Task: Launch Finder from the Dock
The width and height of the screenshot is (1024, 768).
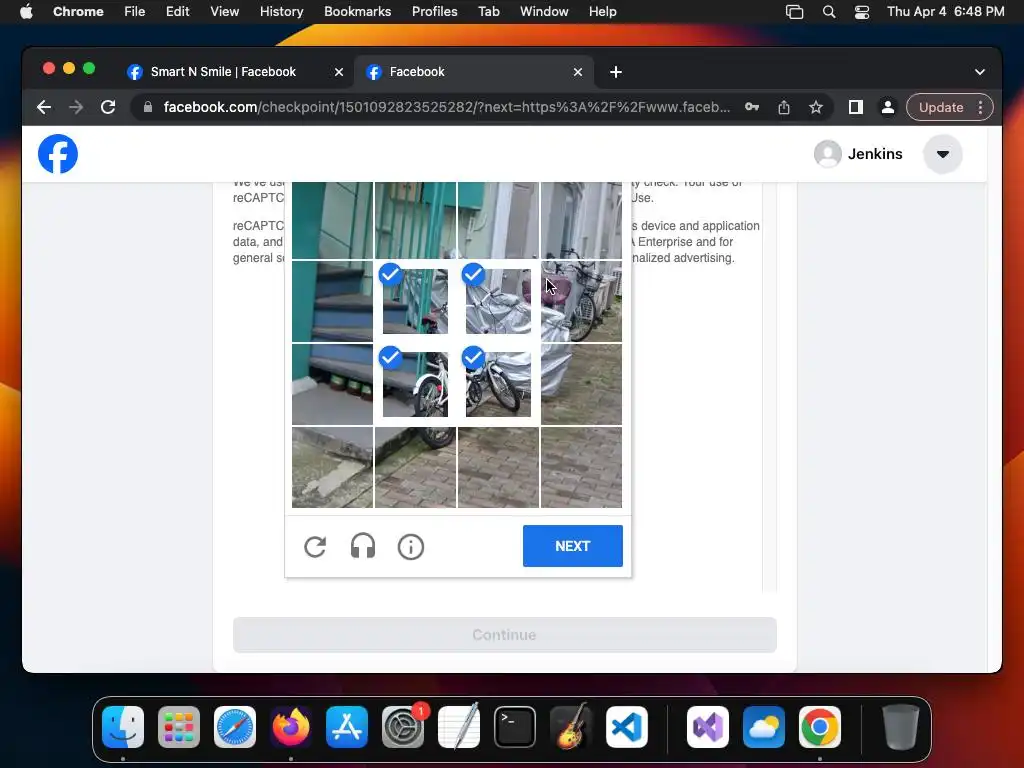Action: tap(123, 727)
